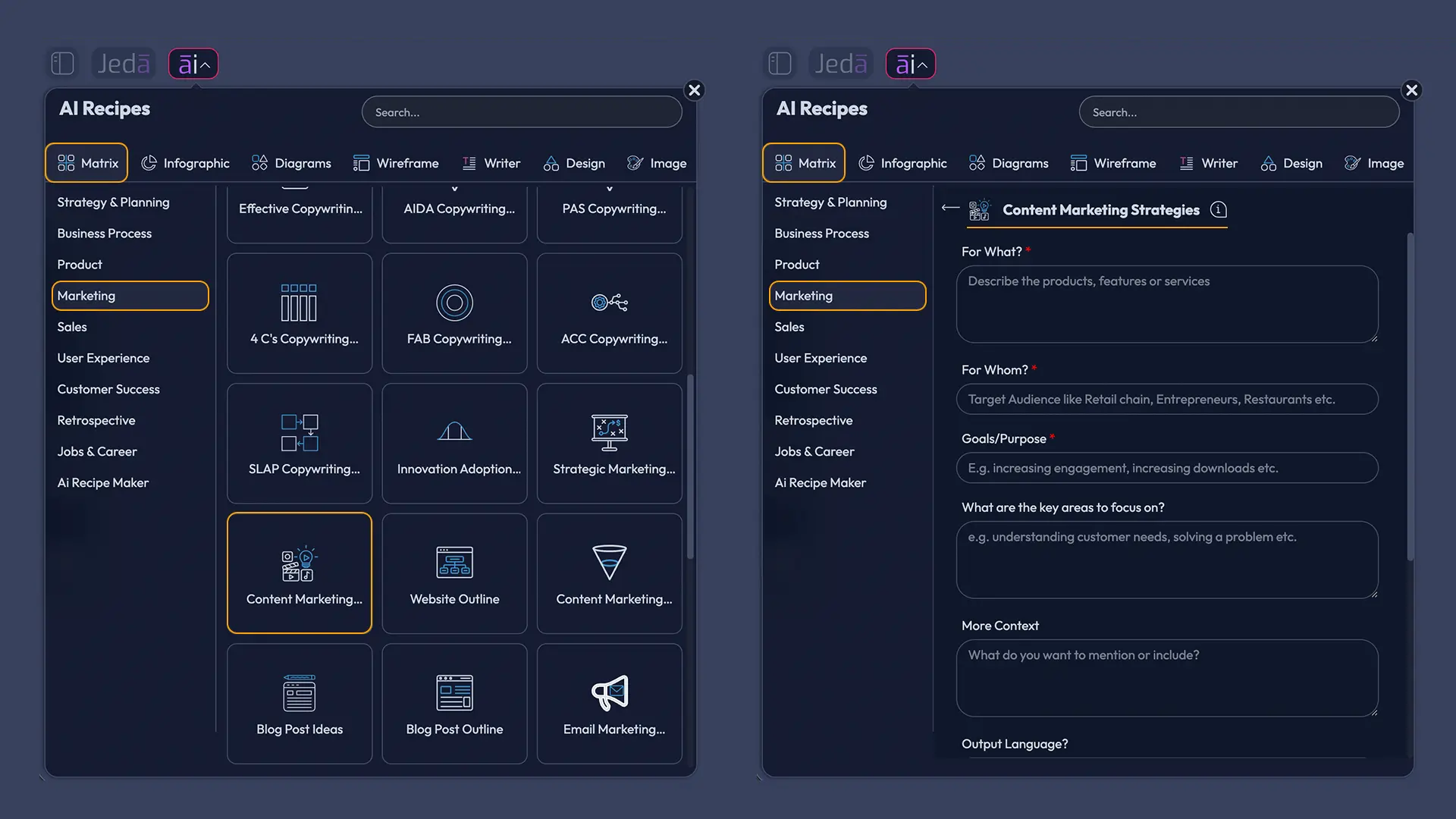
Task: Open the Website Outline recipe card
Action: click(x=454, y=573)
